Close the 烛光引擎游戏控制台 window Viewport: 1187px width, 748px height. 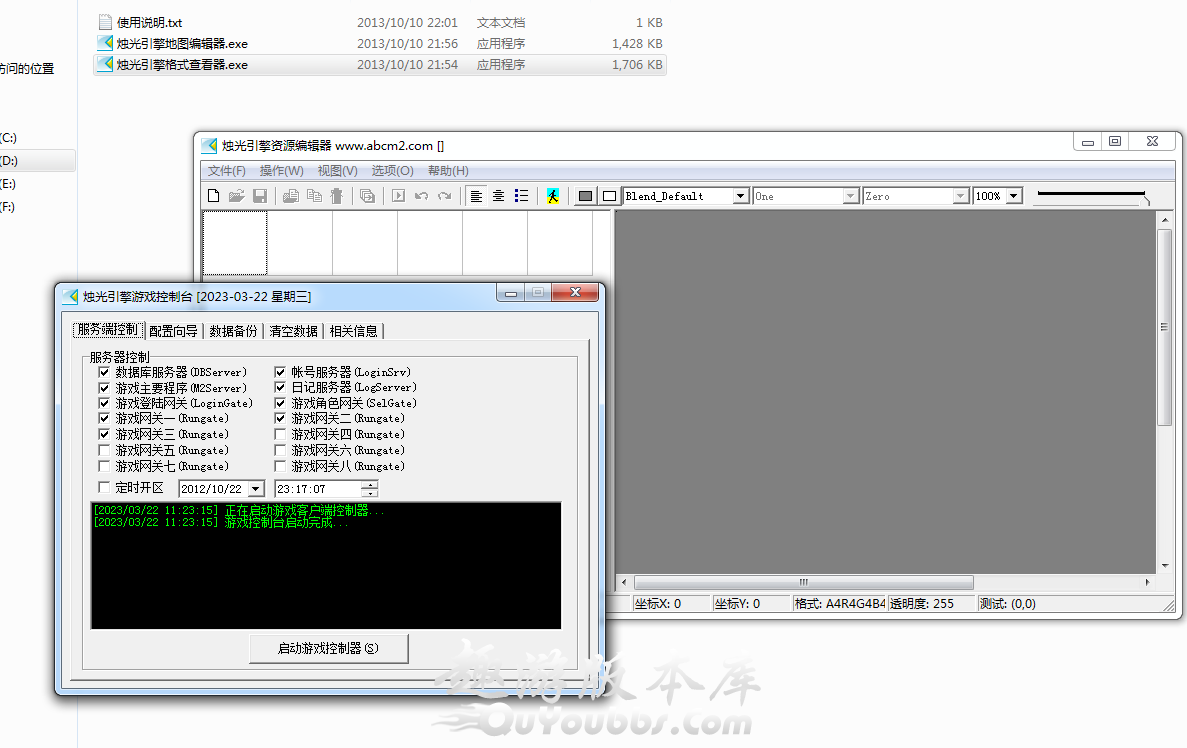[x=575, y=292]
